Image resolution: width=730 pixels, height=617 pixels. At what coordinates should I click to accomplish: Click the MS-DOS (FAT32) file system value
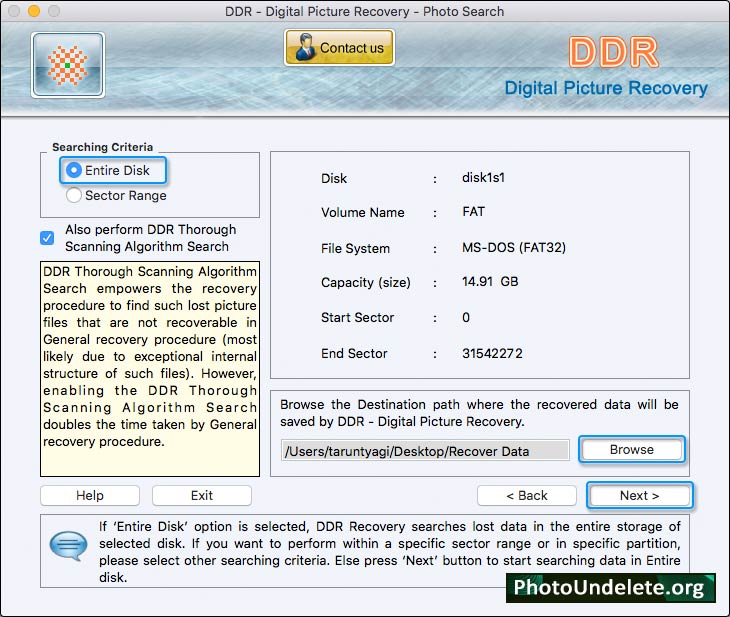pyautogui.click(x=514, y=247)
